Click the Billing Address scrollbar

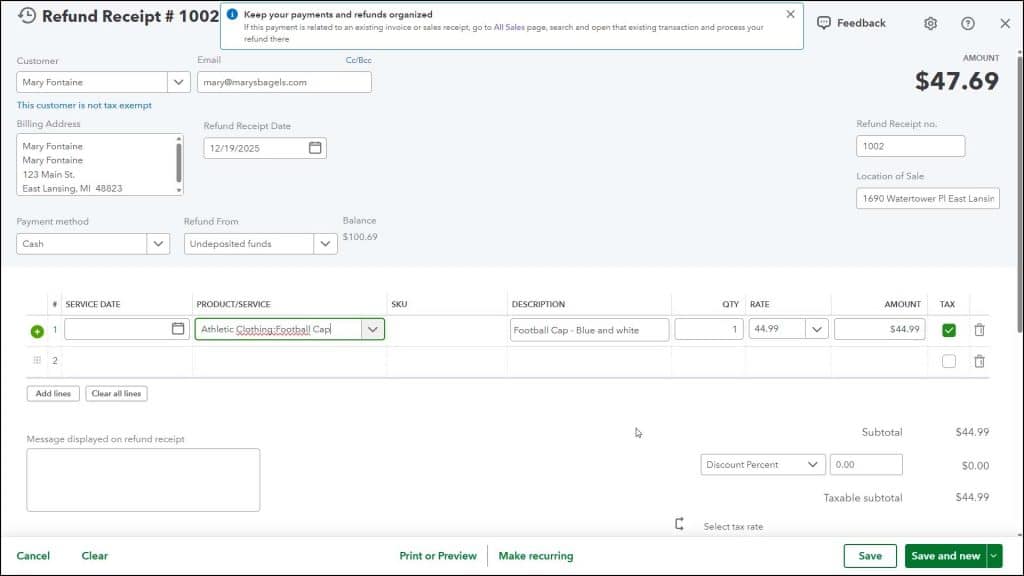(x=179, y=165)
